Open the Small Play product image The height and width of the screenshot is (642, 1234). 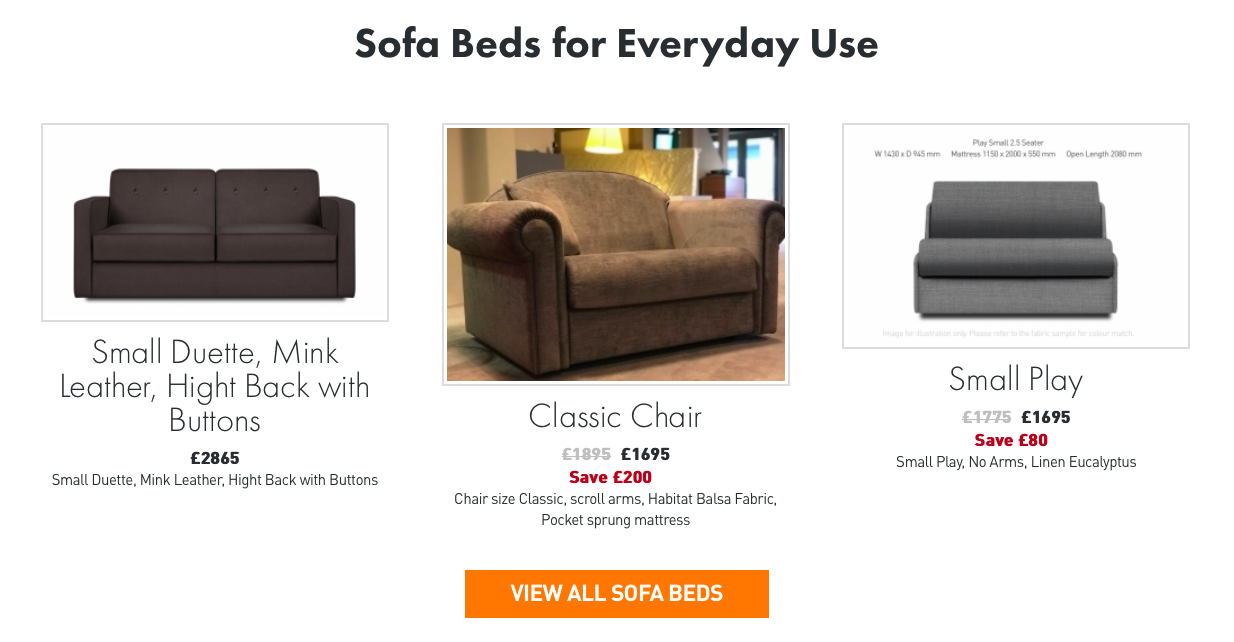pyautogui.click(x=1015, y=236)
